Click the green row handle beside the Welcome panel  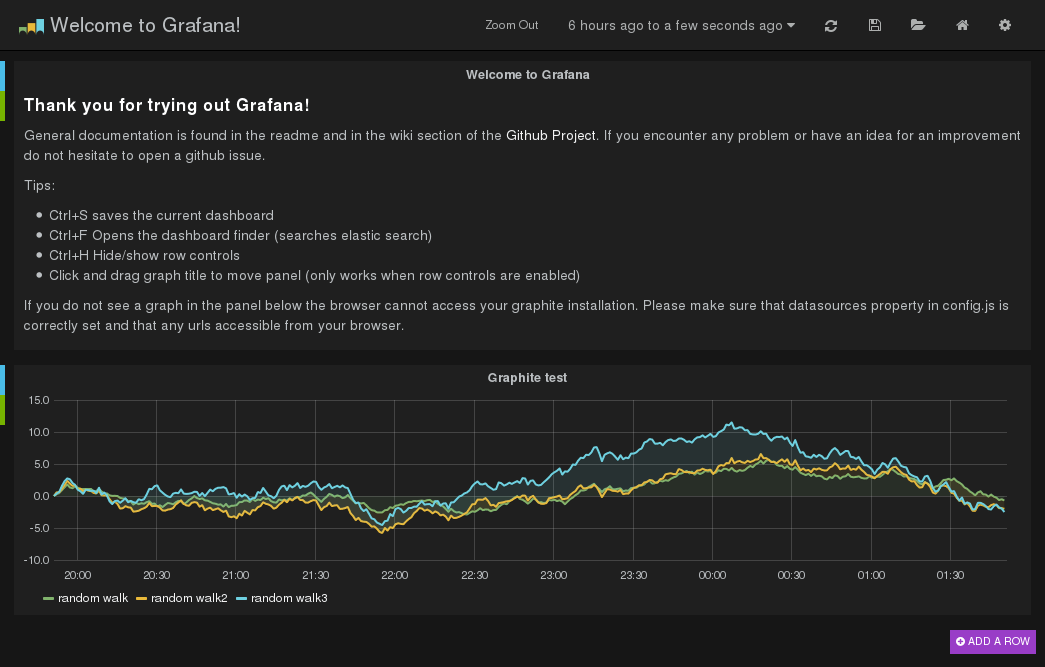2,106
